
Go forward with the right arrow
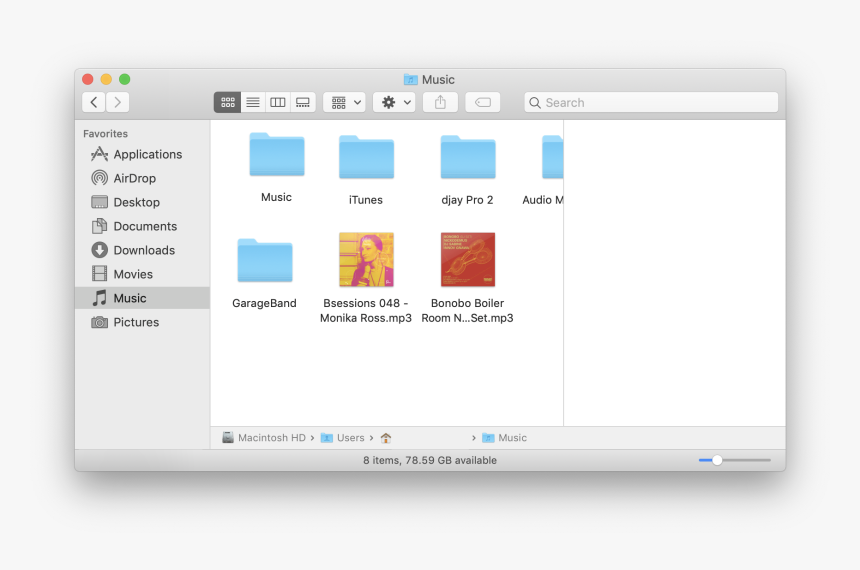point(117,102)
